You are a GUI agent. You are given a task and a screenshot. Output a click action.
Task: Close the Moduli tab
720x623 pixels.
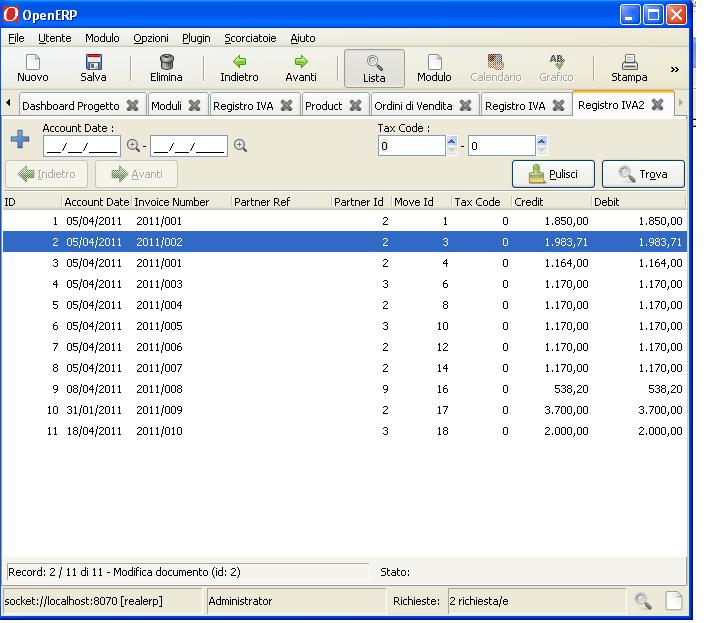[195, 106]
